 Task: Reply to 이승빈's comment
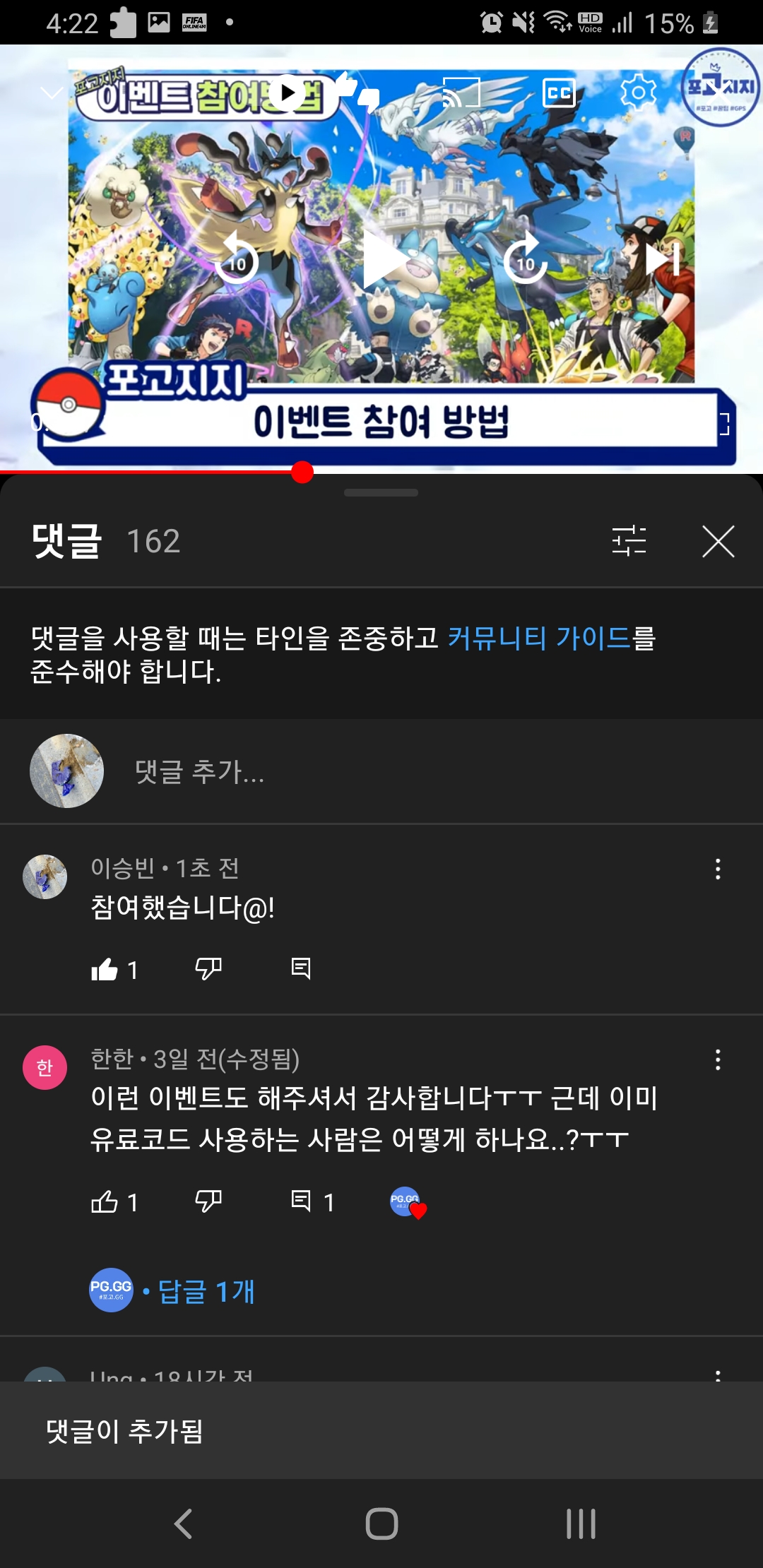[x=301, y=968]
